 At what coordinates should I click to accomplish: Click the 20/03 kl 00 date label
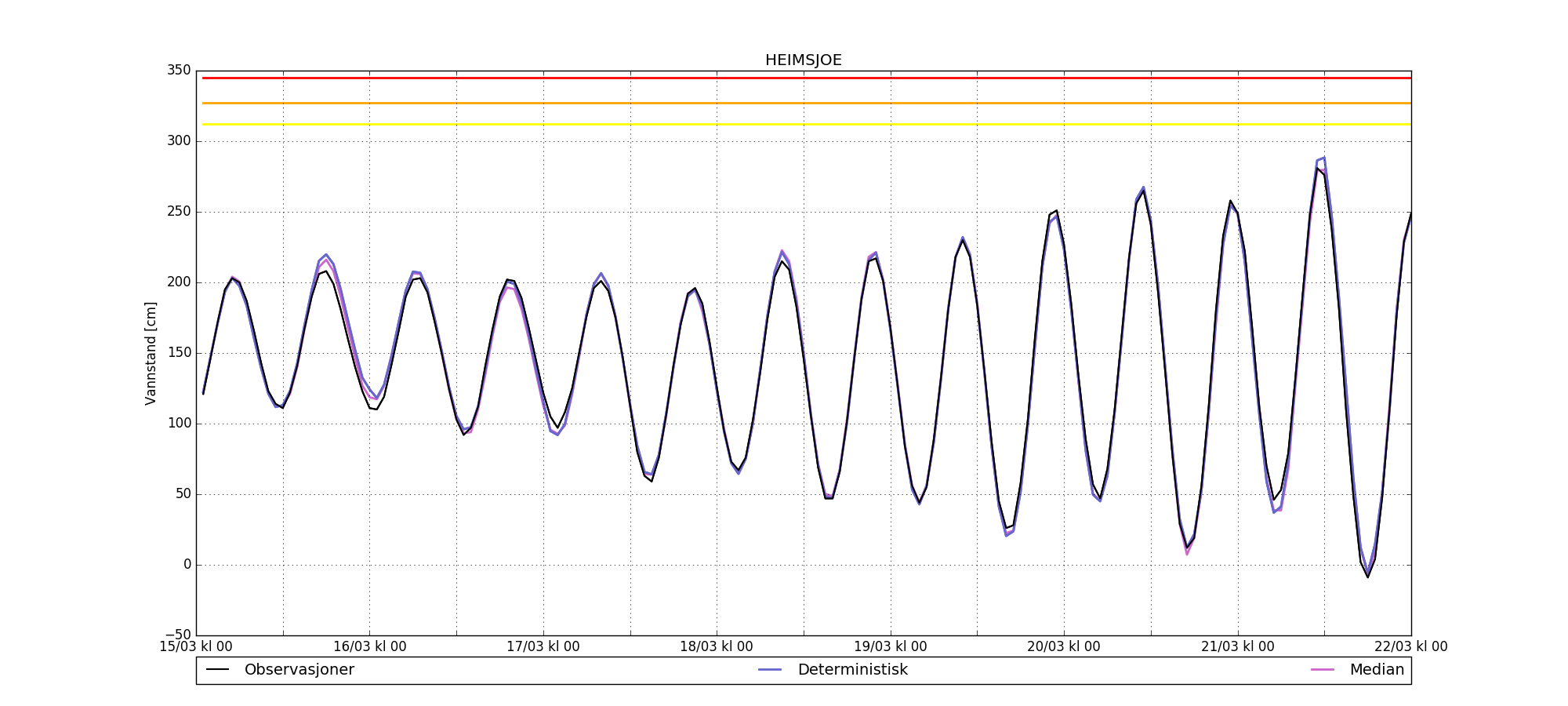[x=1064, y=647]
